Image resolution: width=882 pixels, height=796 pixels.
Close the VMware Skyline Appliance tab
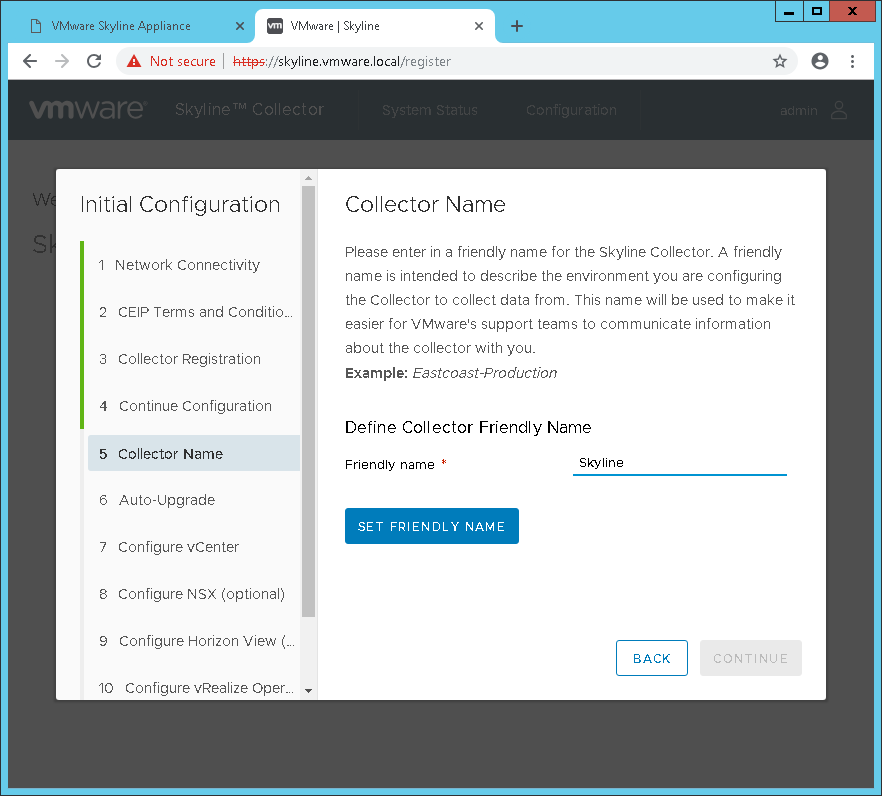click(240, 26)
